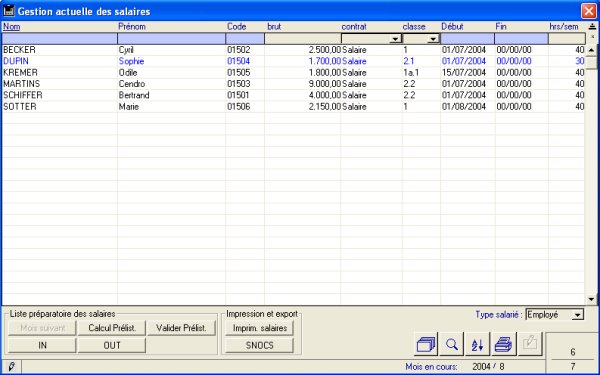The height and width of the screenshot is (375, 600).
Task: Click the printer icon
Action: (504, 344)
